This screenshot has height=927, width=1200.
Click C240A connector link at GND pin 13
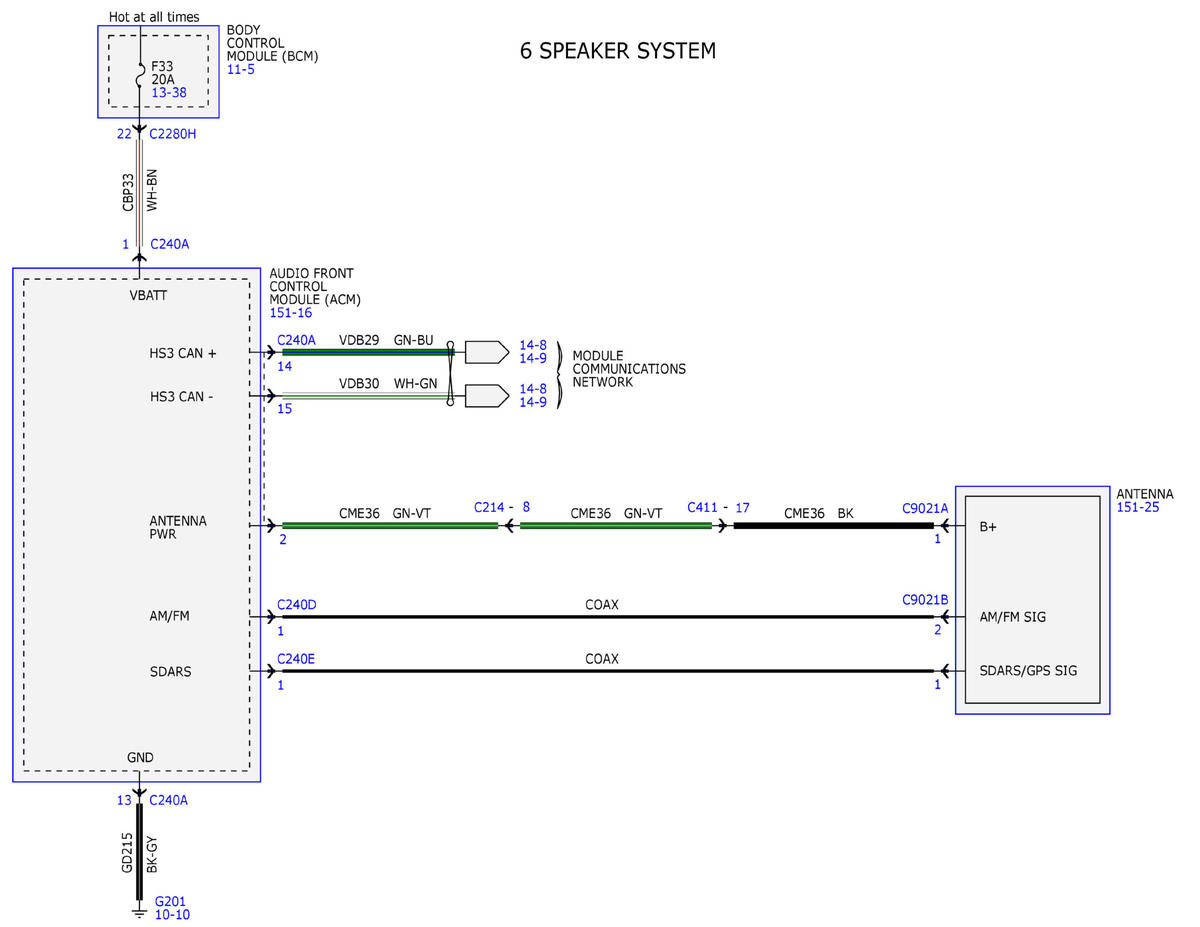tap(168, 800)
